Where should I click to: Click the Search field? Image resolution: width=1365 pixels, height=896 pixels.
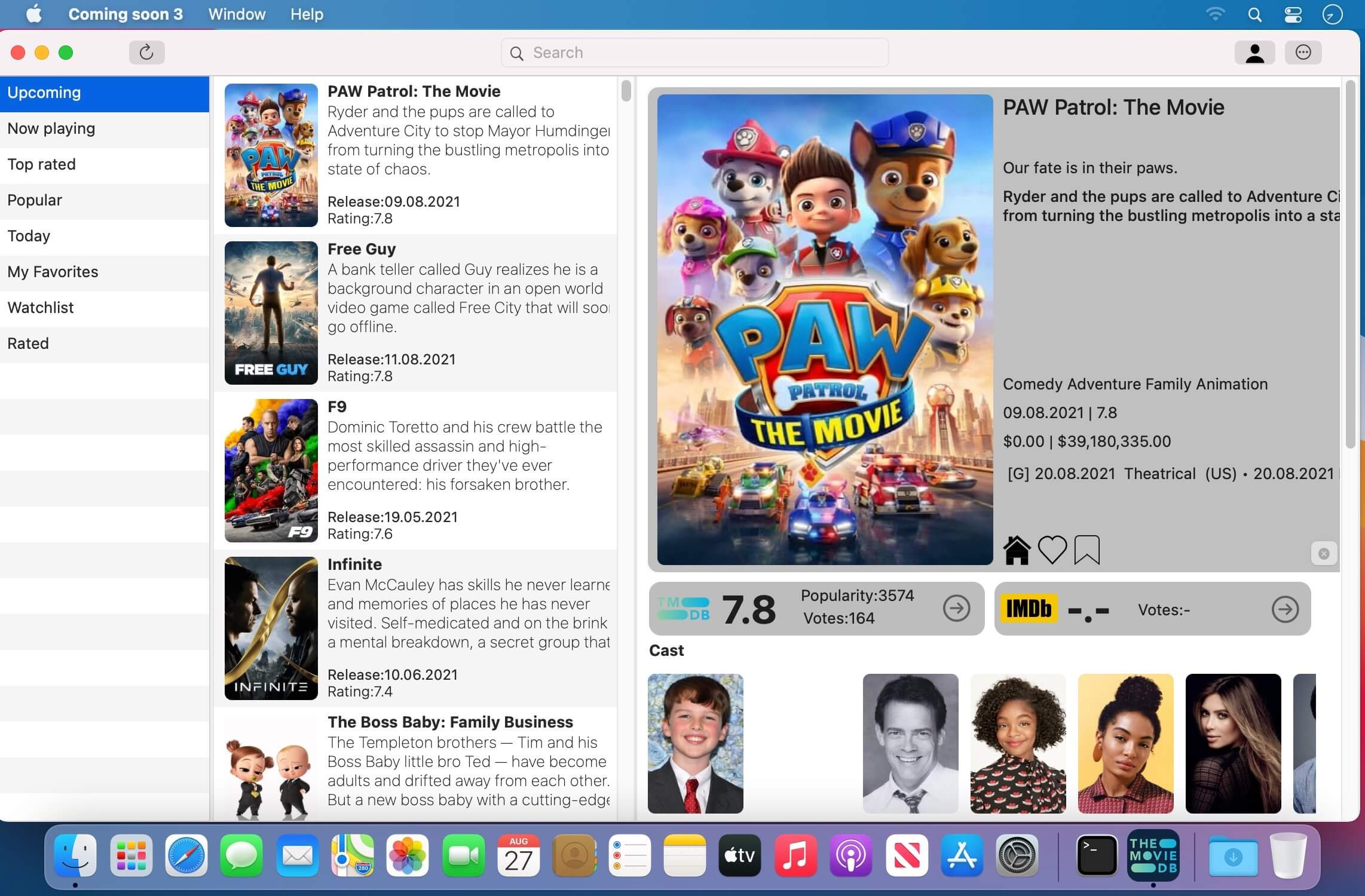pos(694,53)
